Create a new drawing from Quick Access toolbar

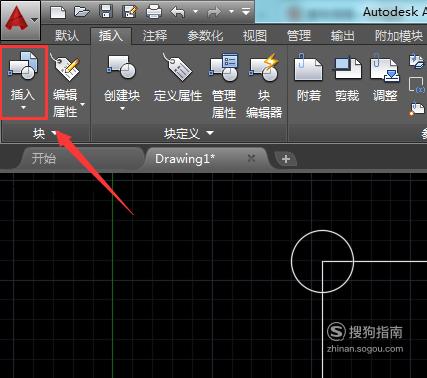tap(58, 13)
